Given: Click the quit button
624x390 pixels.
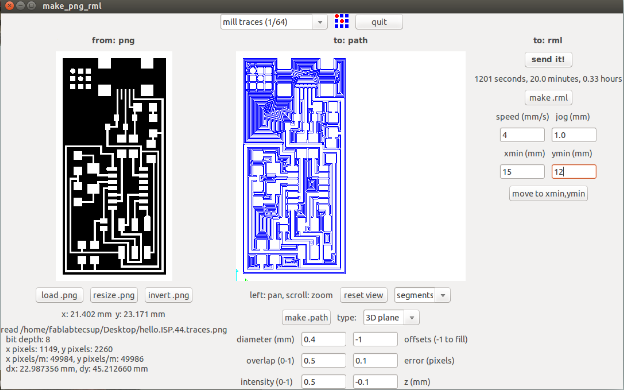Looking at the screenshot, I should coord(379,22).
